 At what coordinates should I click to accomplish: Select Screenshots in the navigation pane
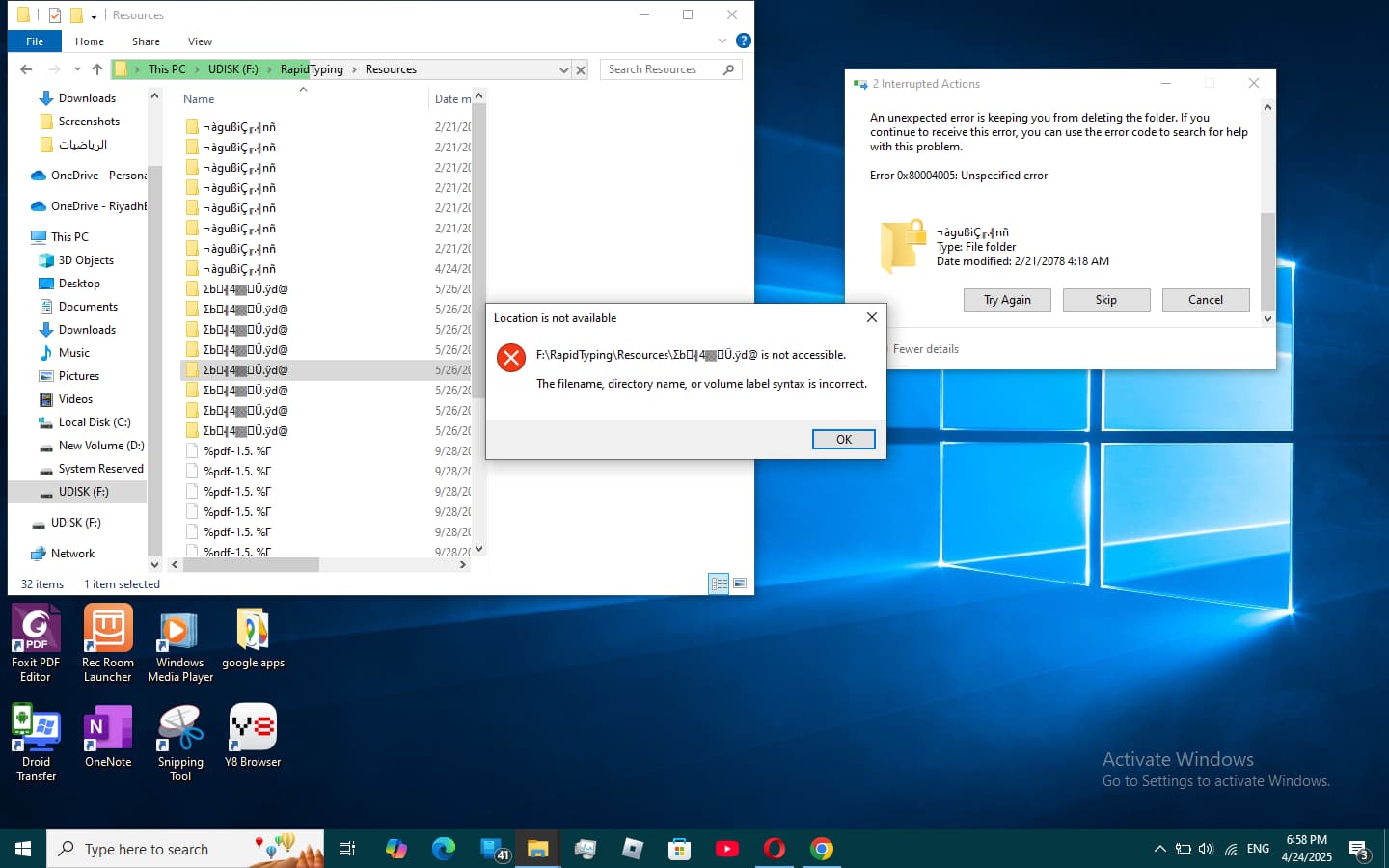[x=89, y=122]
